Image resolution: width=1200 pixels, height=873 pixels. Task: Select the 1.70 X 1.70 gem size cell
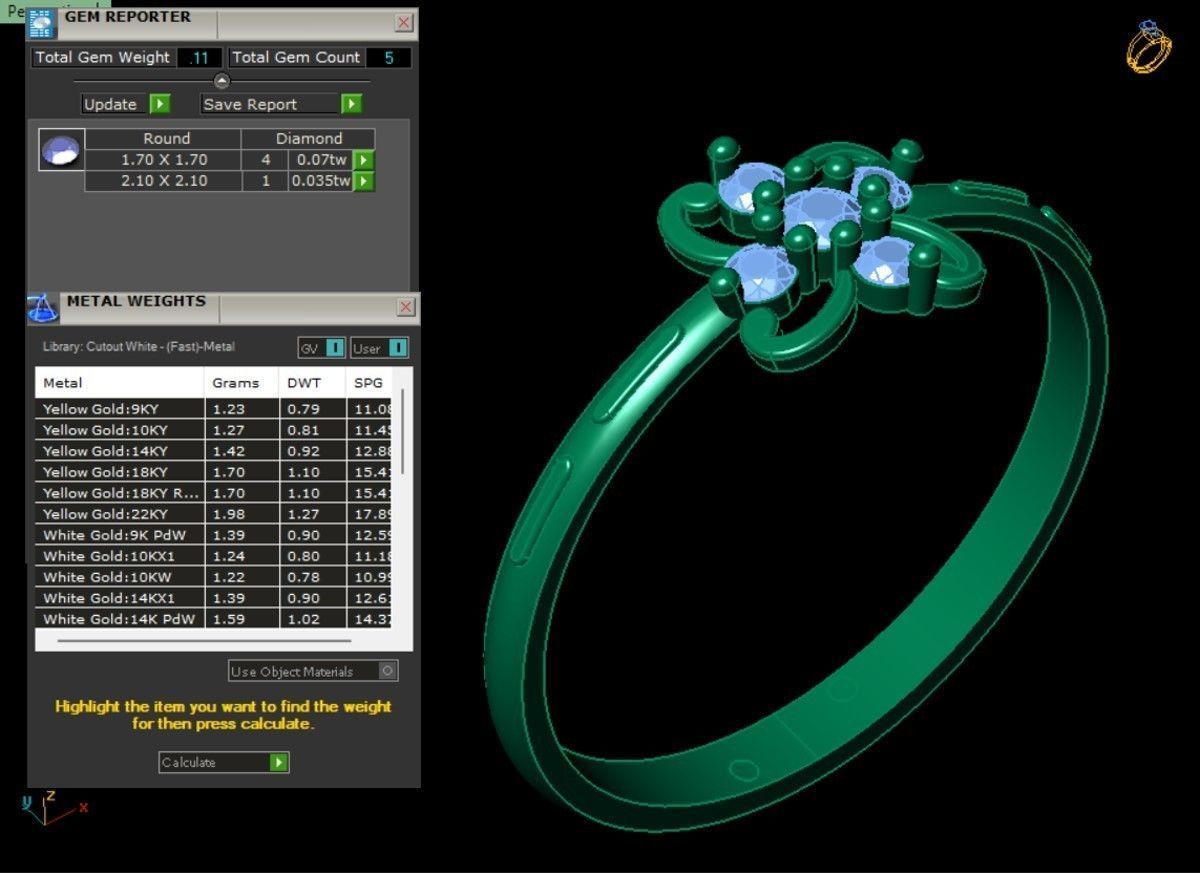163,160
